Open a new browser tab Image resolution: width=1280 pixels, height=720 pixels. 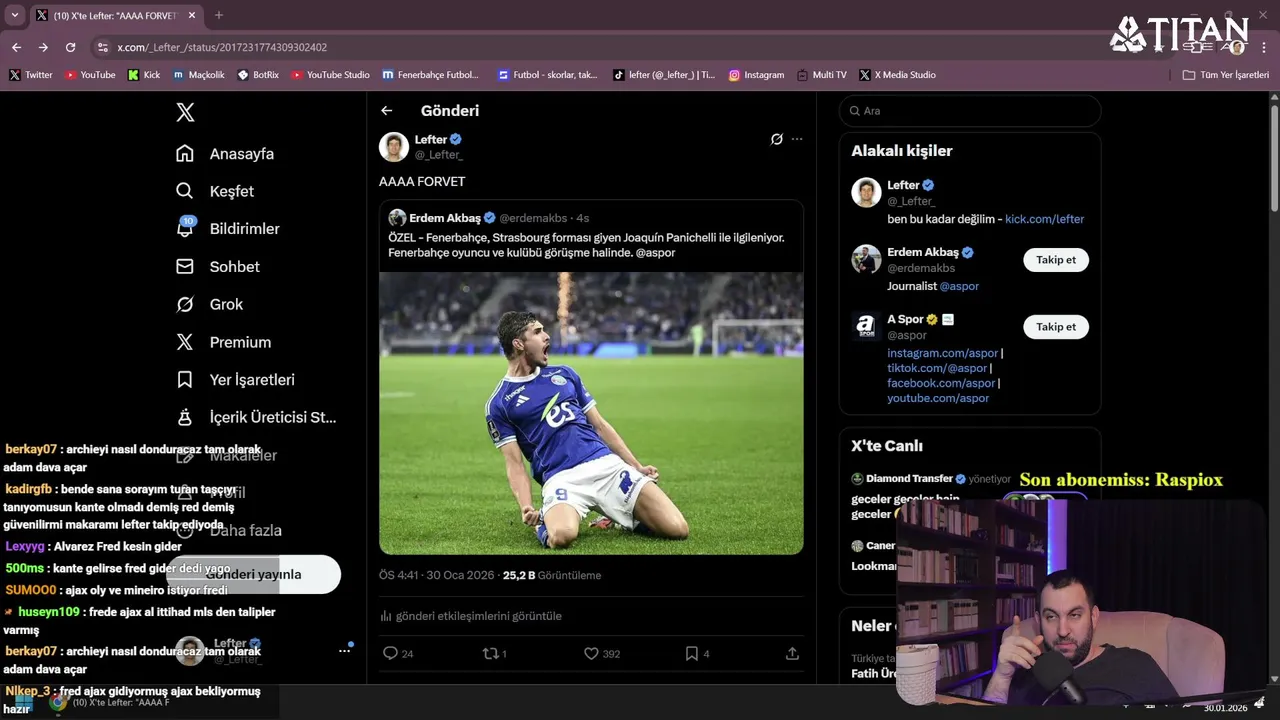(x=219, y=15)
